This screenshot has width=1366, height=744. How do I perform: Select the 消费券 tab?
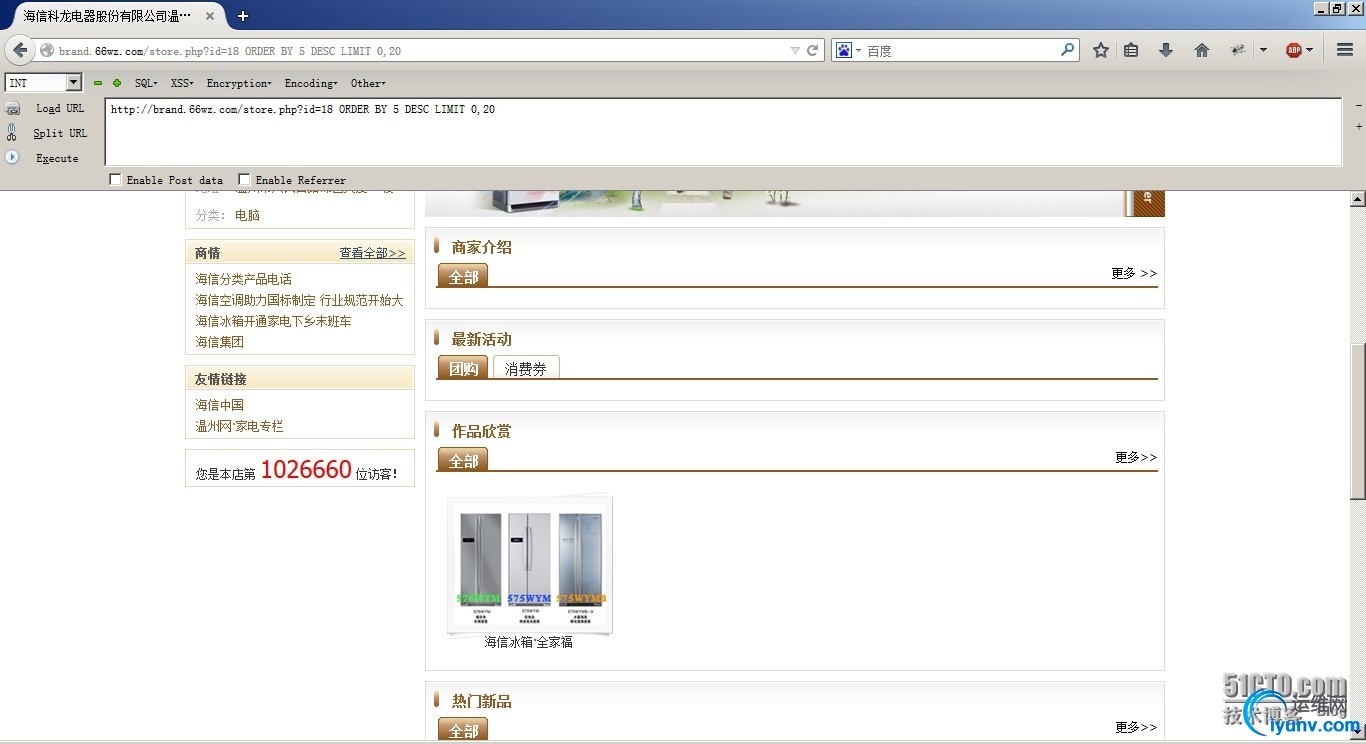point(526,368)
